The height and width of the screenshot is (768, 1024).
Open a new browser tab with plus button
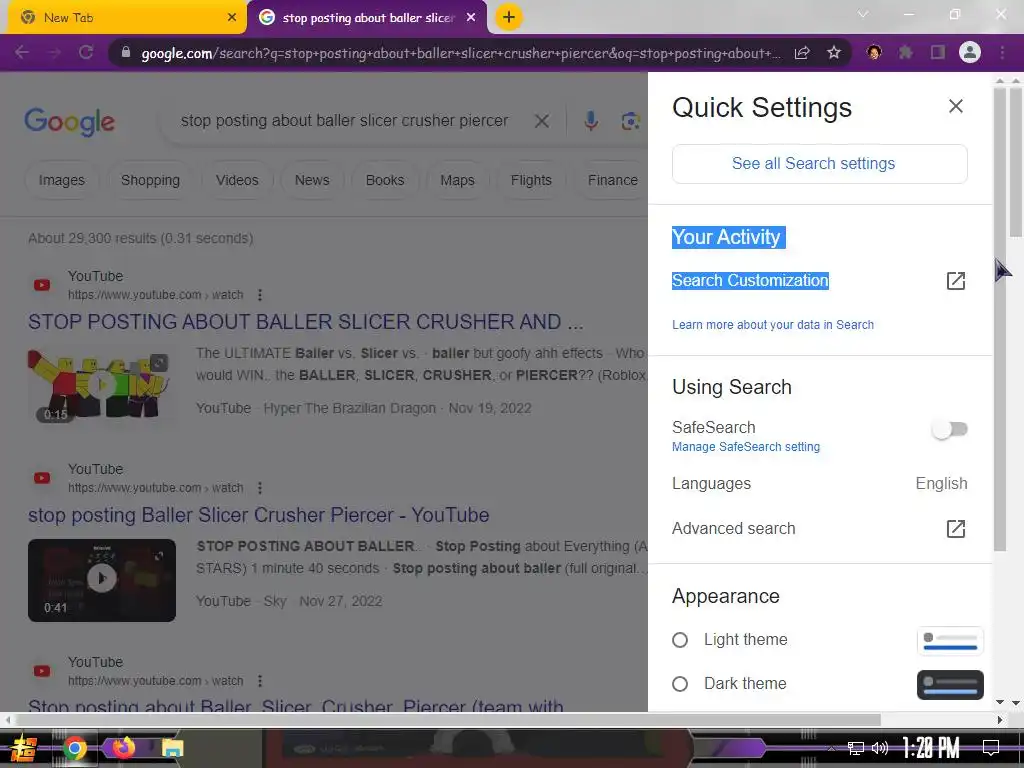pyautogui.click(x=509, y=18)
